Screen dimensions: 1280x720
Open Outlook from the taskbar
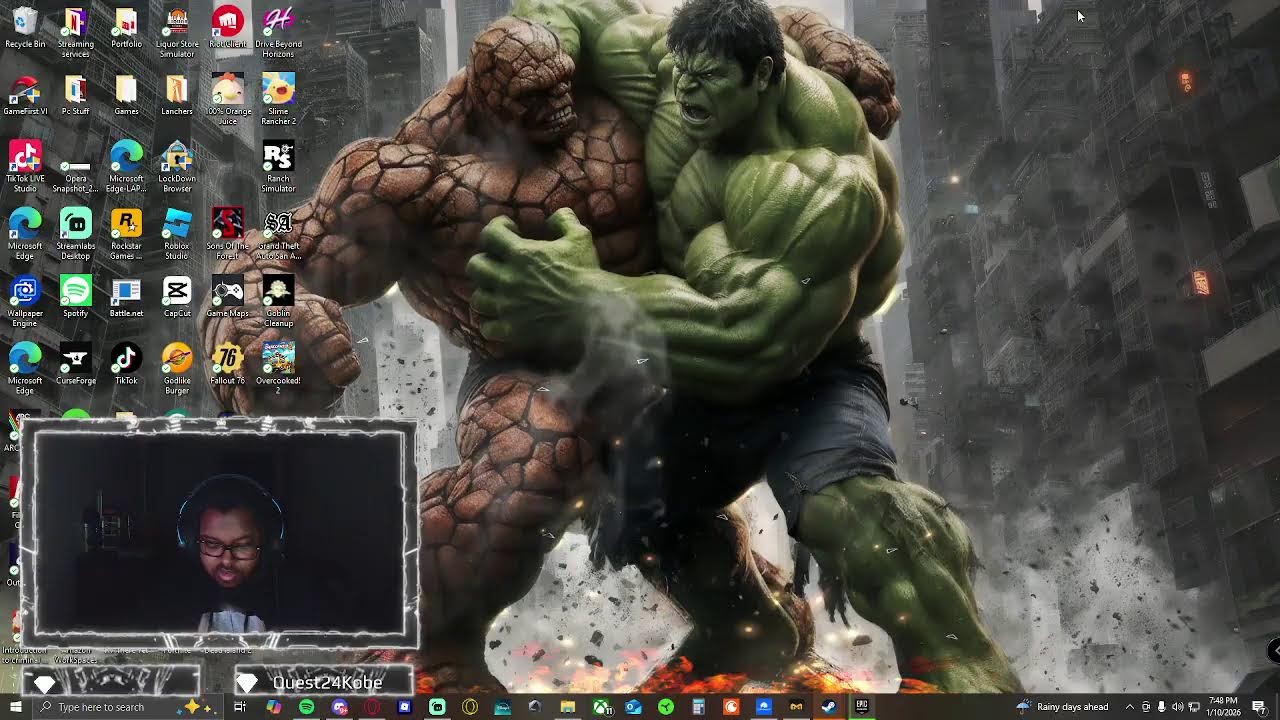point(633,707)
